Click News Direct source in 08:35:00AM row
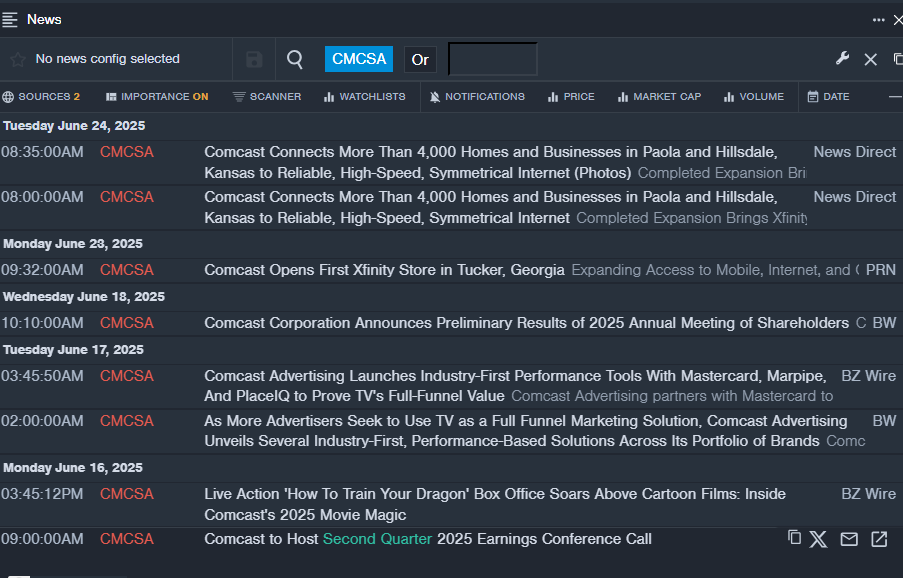Image resolution: width=903 pixels, height=578 pixels. click(x=855, y=152)
